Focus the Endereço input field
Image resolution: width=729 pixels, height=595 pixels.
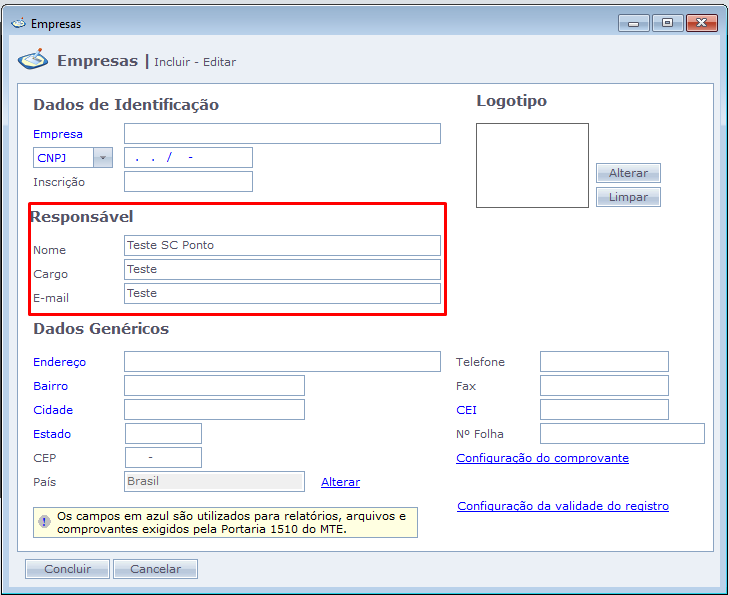tap(282, 362)
